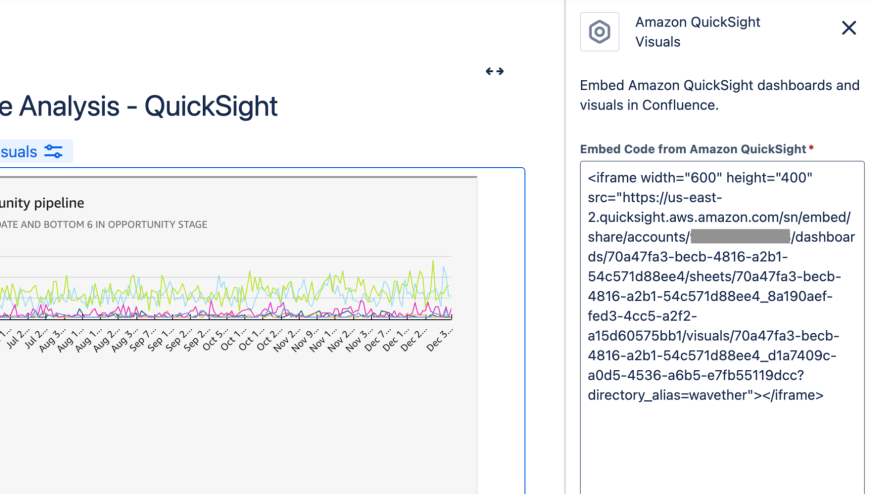Open macro settings via sliders icon

point(53,152)
